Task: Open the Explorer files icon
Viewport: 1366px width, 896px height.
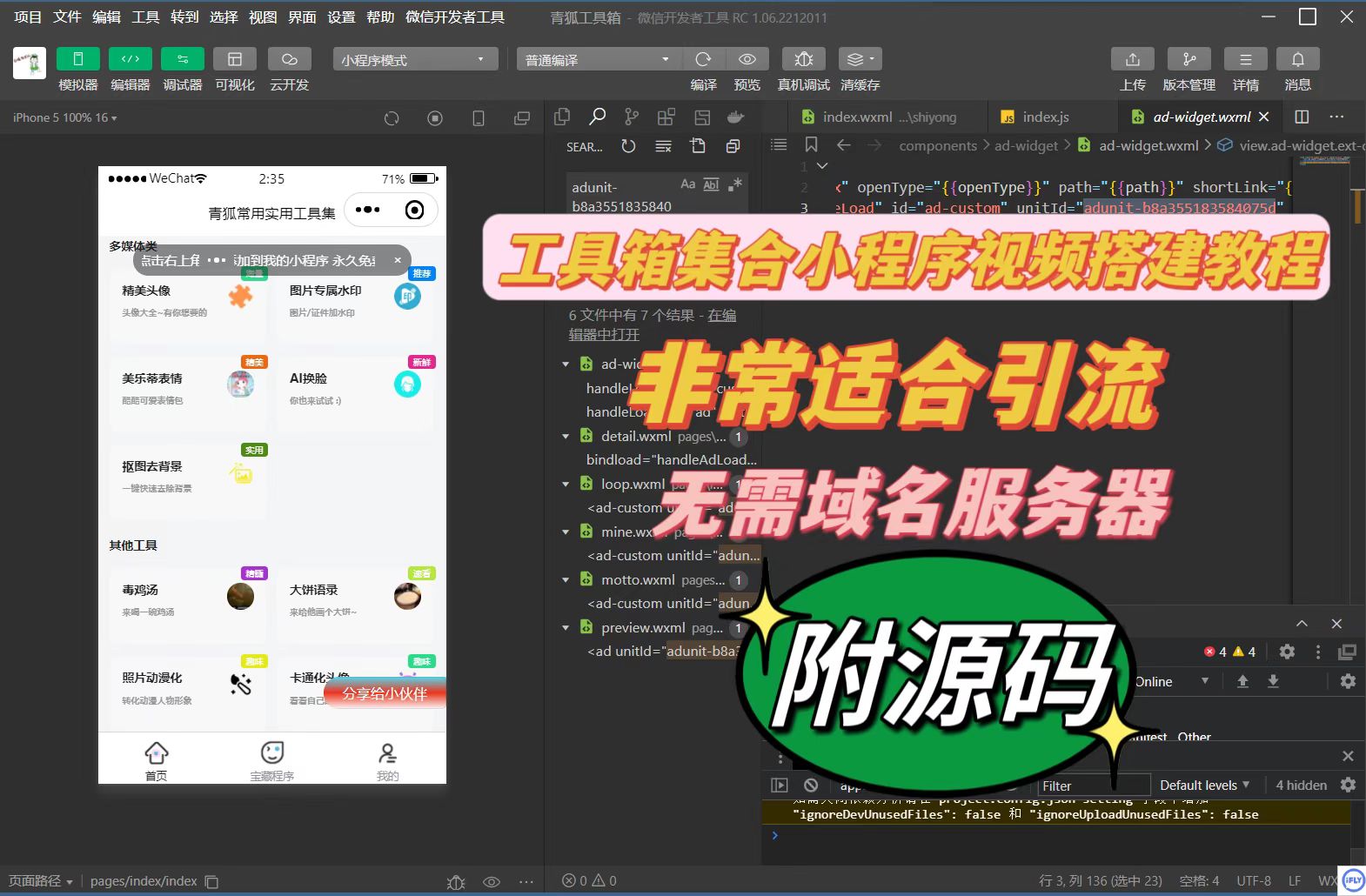Action: click(562, 117)
